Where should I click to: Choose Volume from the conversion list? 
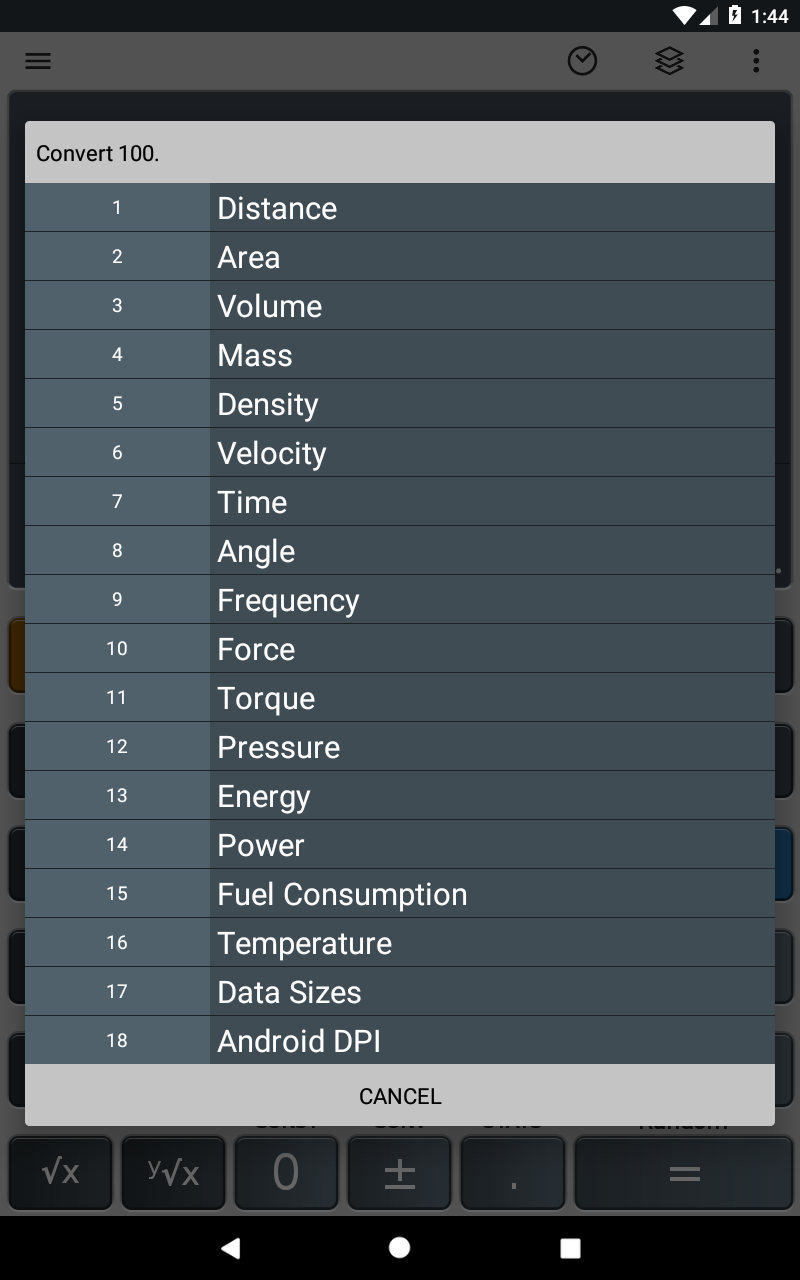[x=400, y=306]
